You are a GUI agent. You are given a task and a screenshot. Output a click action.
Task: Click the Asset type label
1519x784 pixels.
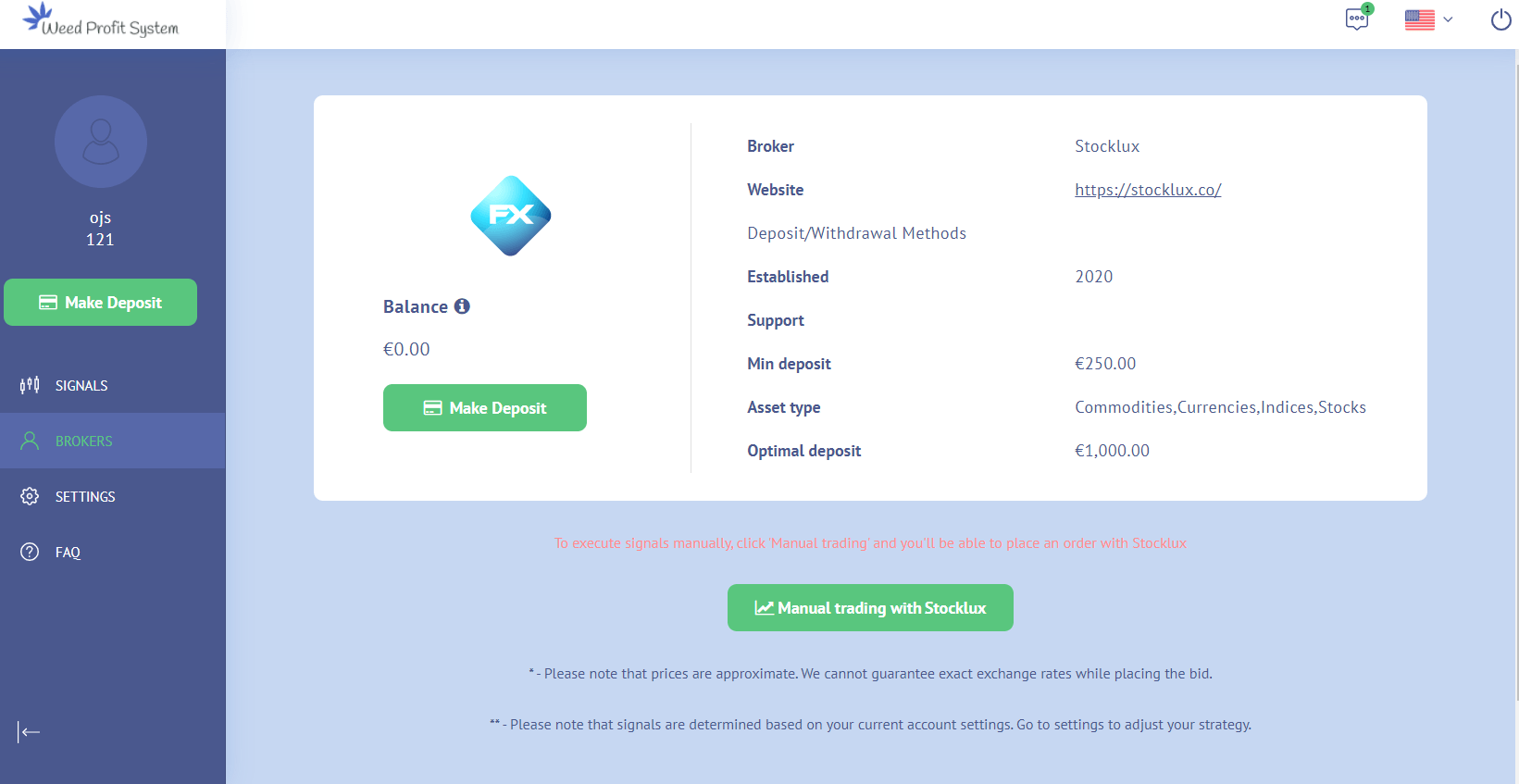(x=784, y=407)
